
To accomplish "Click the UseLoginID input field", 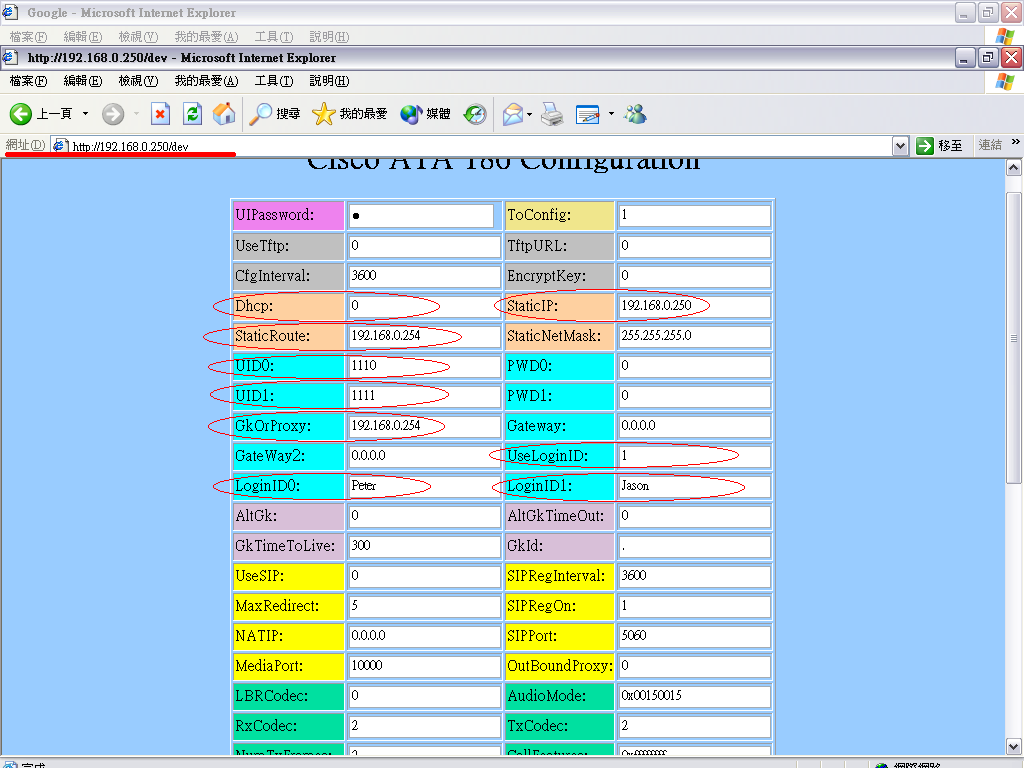I will 694,456.
